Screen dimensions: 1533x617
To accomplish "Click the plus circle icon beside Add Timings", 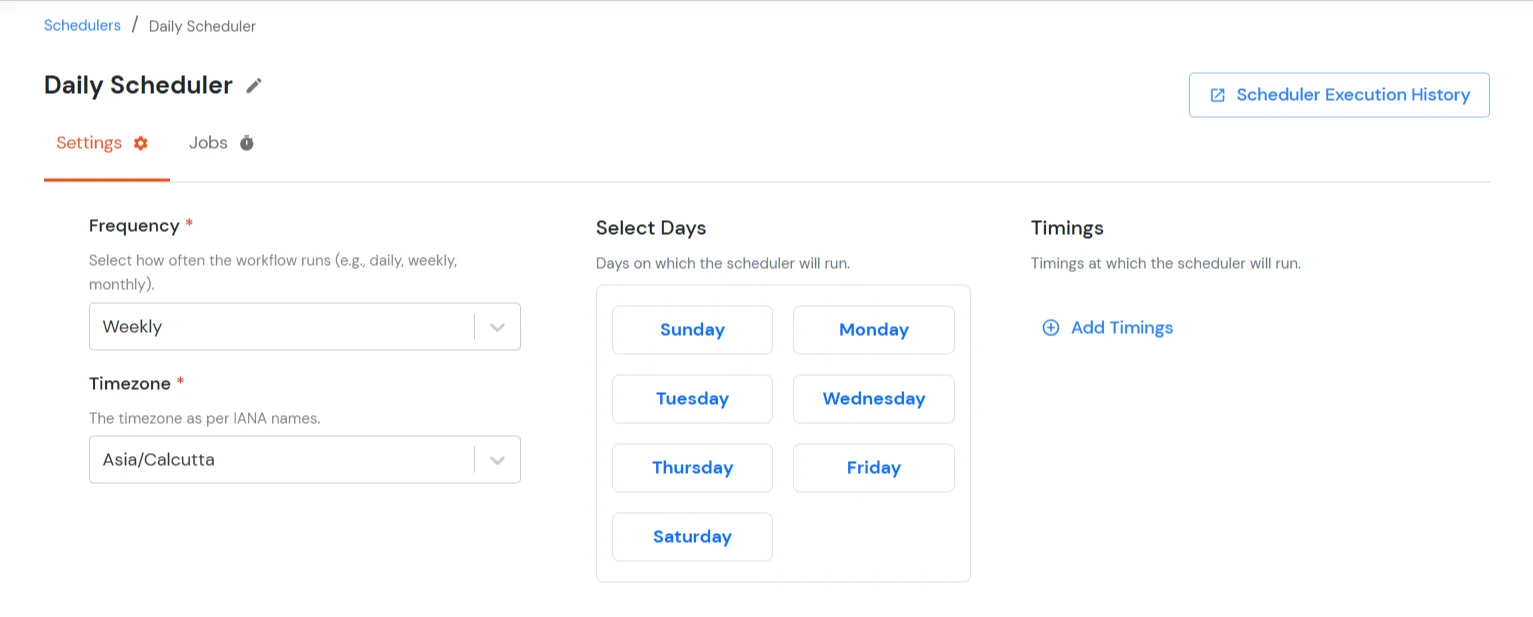I will (1050, 327).
